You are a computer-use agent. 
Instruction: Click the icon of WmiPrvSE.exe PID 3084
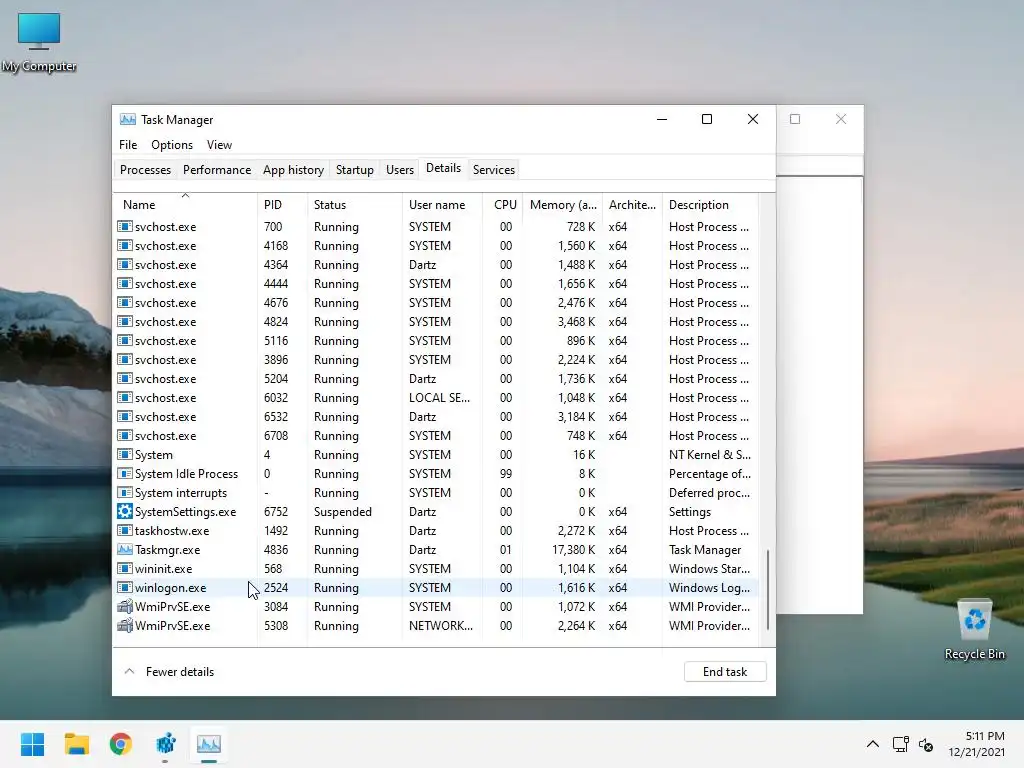[125, 606]
